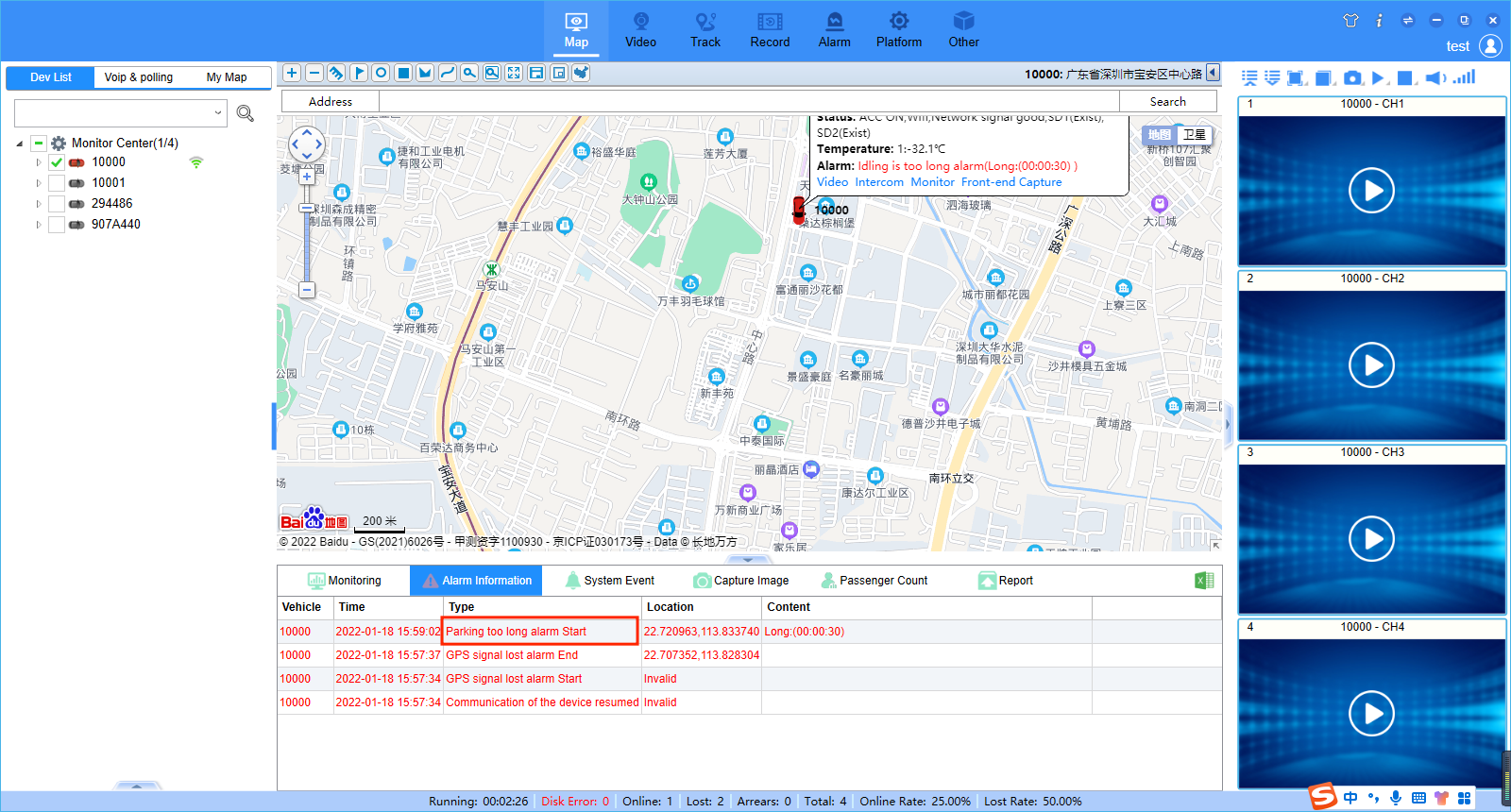Screen dimensions: 1511x812
Task: Click the Excel export icon
Action: [1204, 581]
